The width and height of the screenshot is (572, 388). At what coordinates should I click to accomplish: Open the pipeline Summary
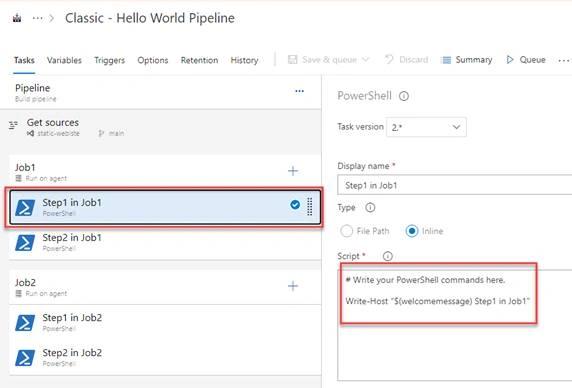point(467,59)
